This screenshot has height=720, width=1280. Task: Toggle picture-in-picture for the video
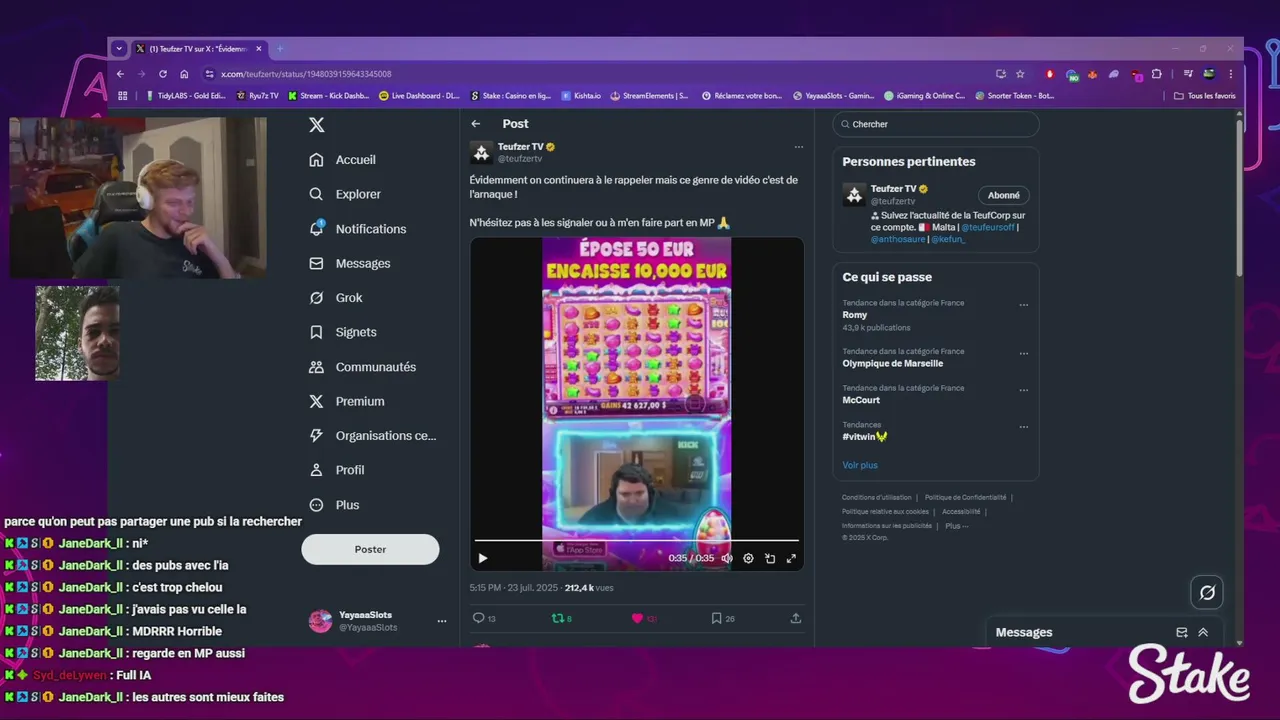[770, 558]
